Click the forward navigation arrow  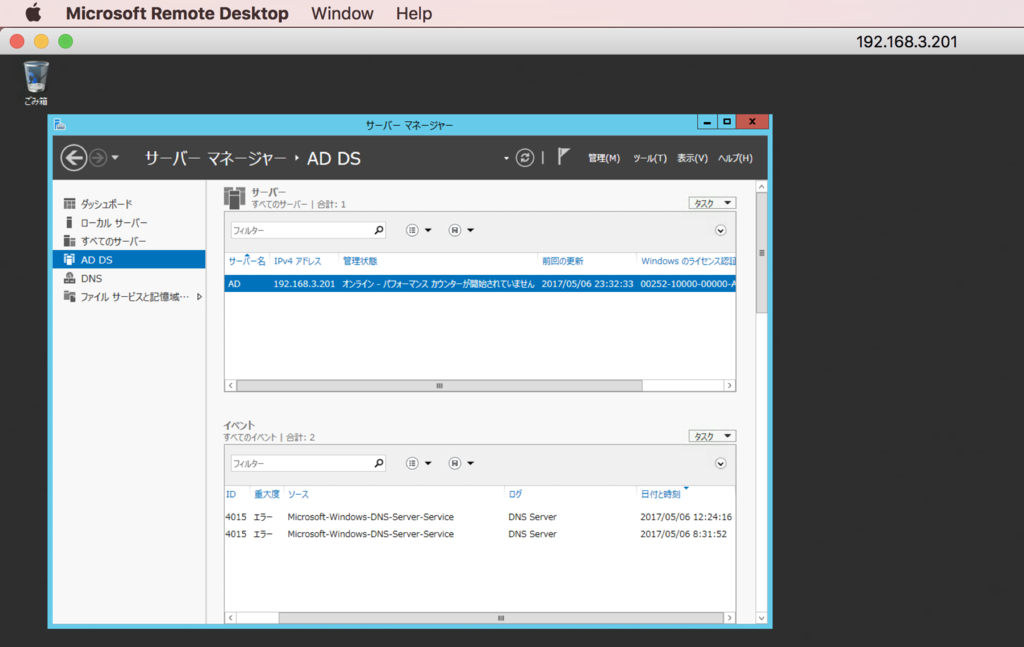click(98, 158)
